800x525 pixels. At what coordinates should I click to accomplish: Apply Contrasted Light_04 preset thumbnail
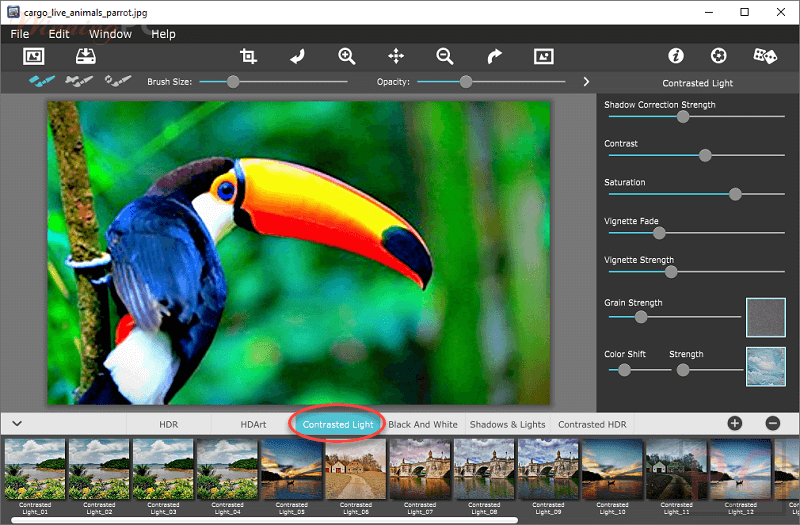[228, 469]
